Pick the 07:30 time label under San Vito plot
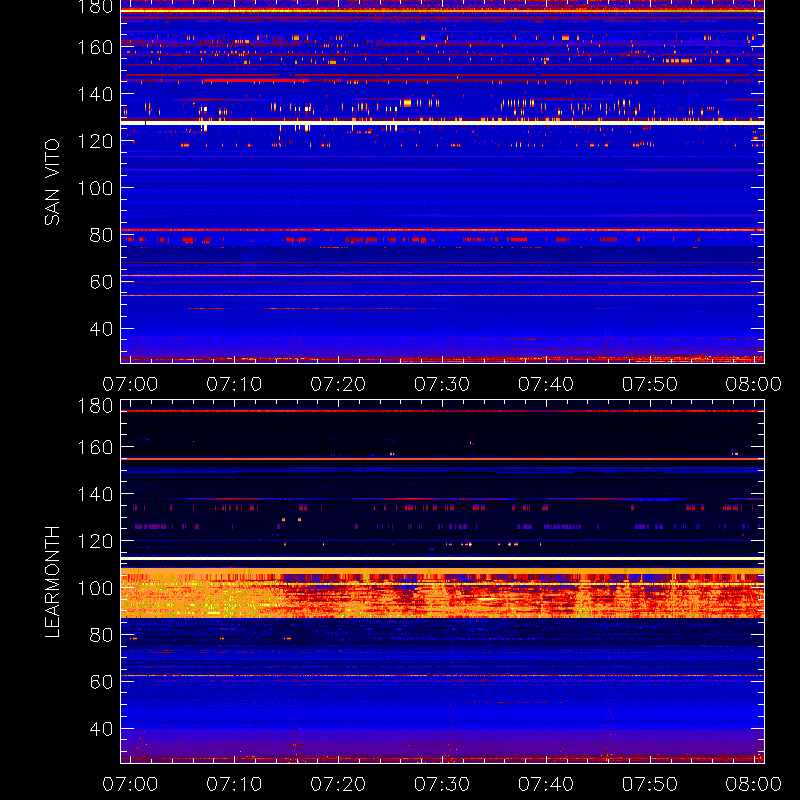This screenshot has height=800, width=800. coord(442,384)
